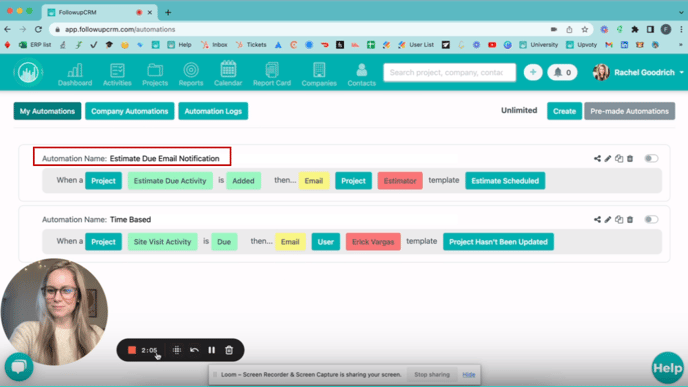Open Pre-made Automations
This screenshot has height=387, width=688.
tap(629, 111)
